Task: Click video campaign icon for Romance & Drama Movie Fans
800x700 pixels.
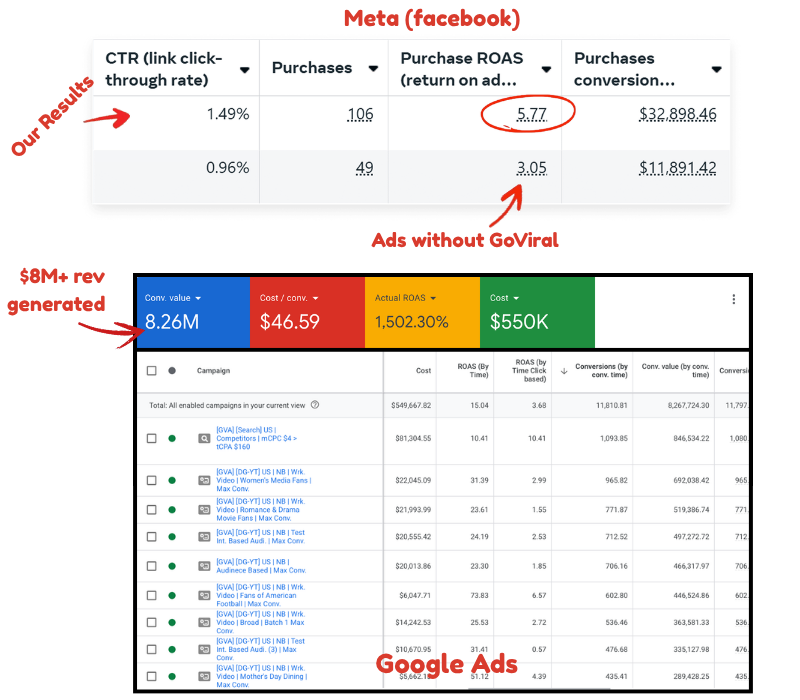Action: (x=204, y=510)
